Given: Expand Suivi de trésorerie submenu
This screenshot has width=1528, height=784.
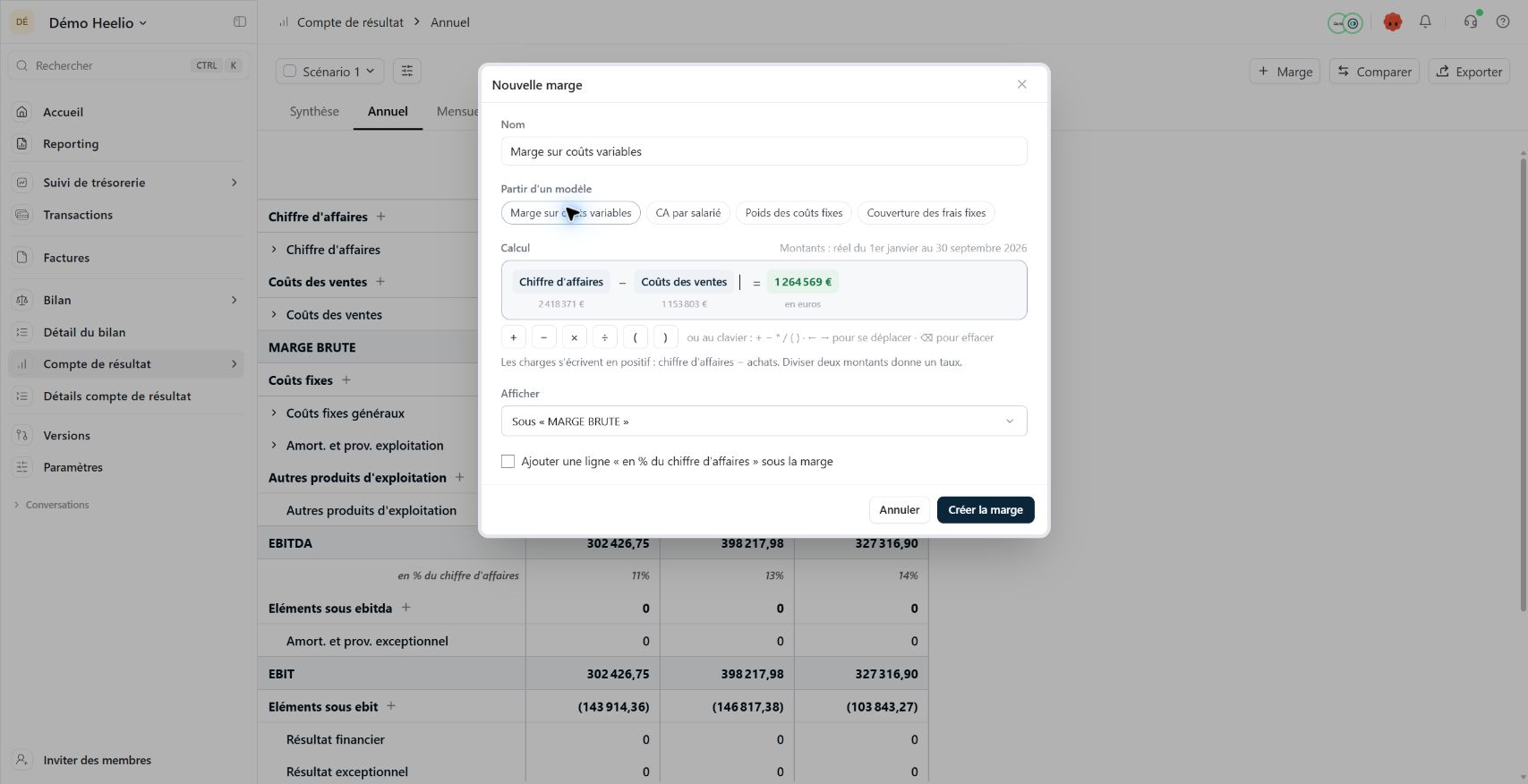Looking at the screenshot, I should click(x=235, y=183).
